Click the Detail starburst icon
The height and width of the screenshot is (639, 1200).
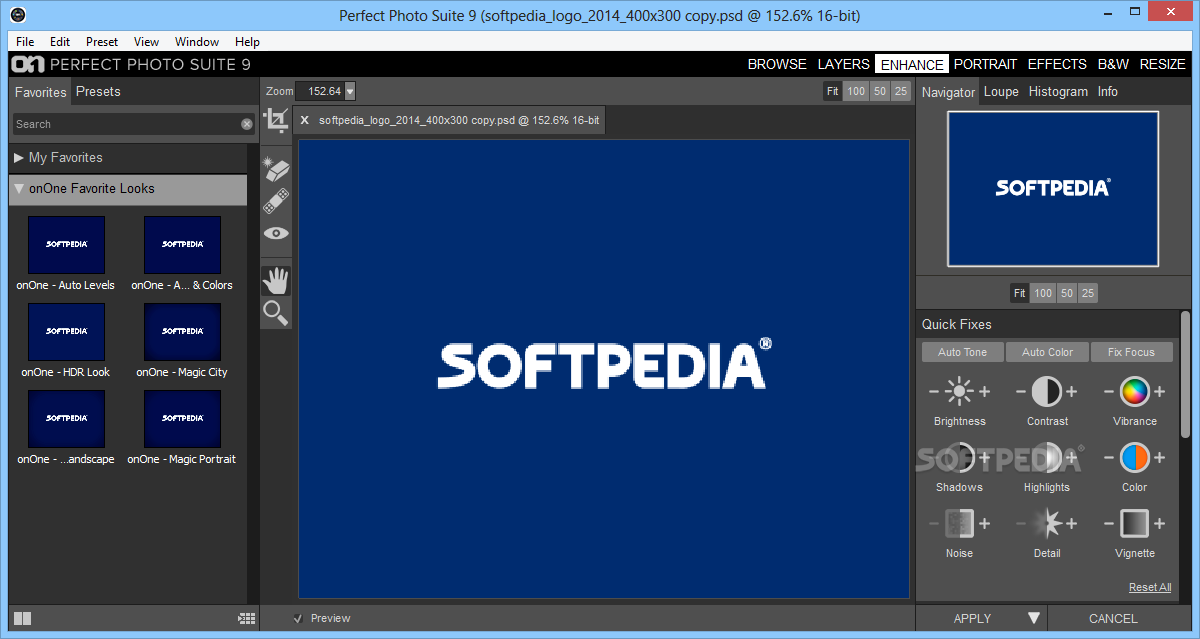[1047, 523]
